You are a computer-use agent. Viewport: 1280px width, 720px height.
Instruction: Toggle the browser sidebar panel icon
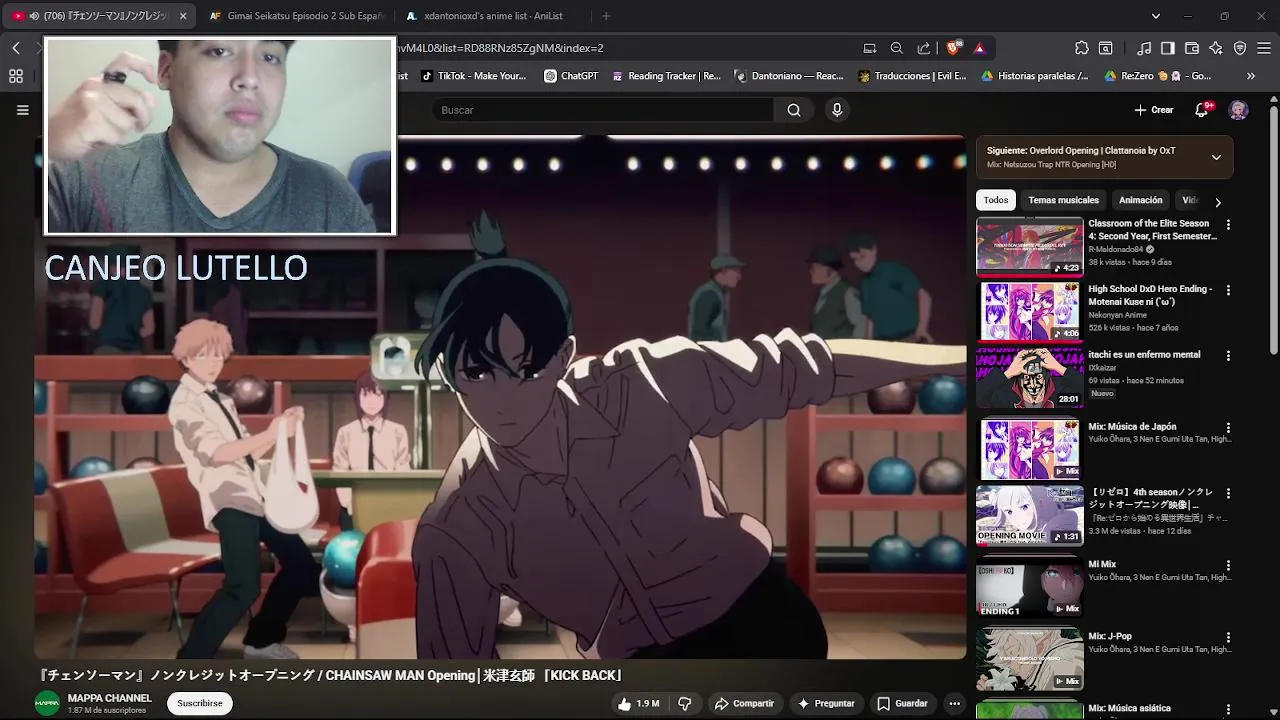pyautogui.click(x=1168, y=48)
